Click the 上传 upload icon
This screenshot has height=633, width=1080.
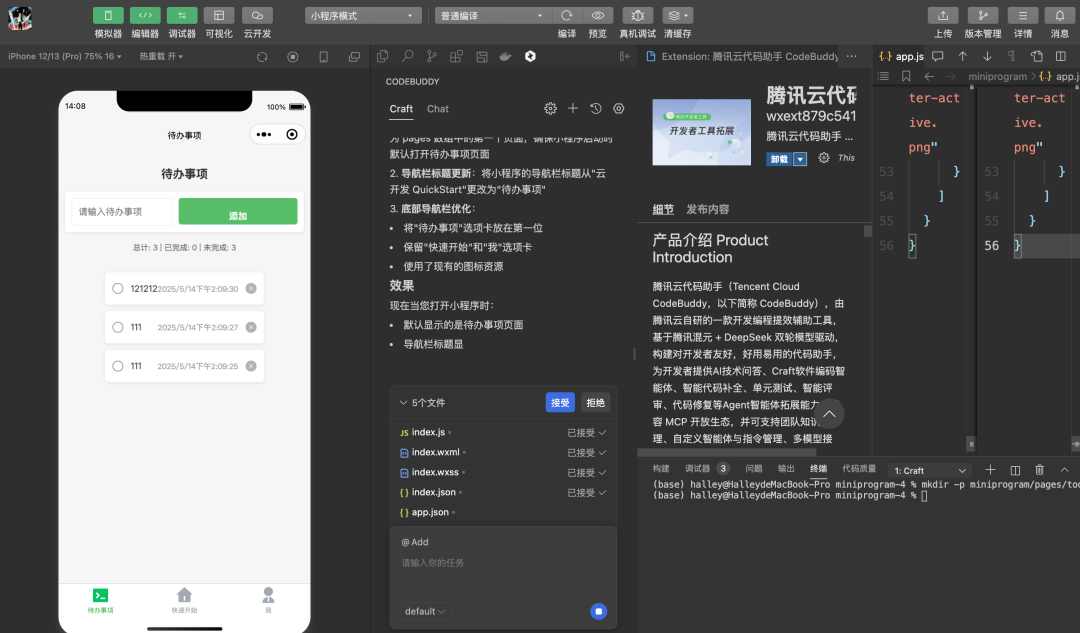(943, 15)
